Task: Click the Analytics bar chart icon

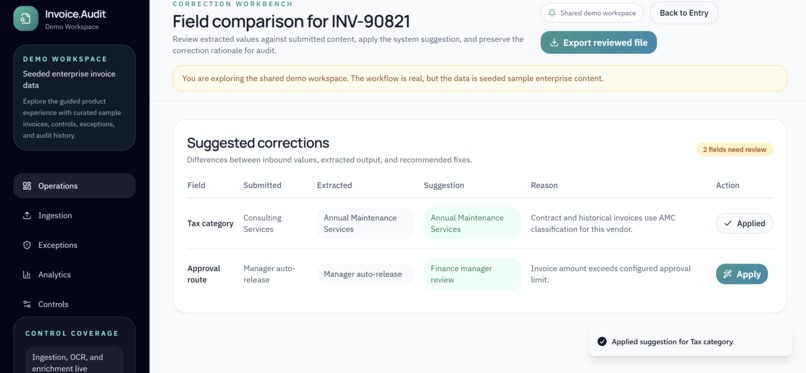Action: pos(27,275)
